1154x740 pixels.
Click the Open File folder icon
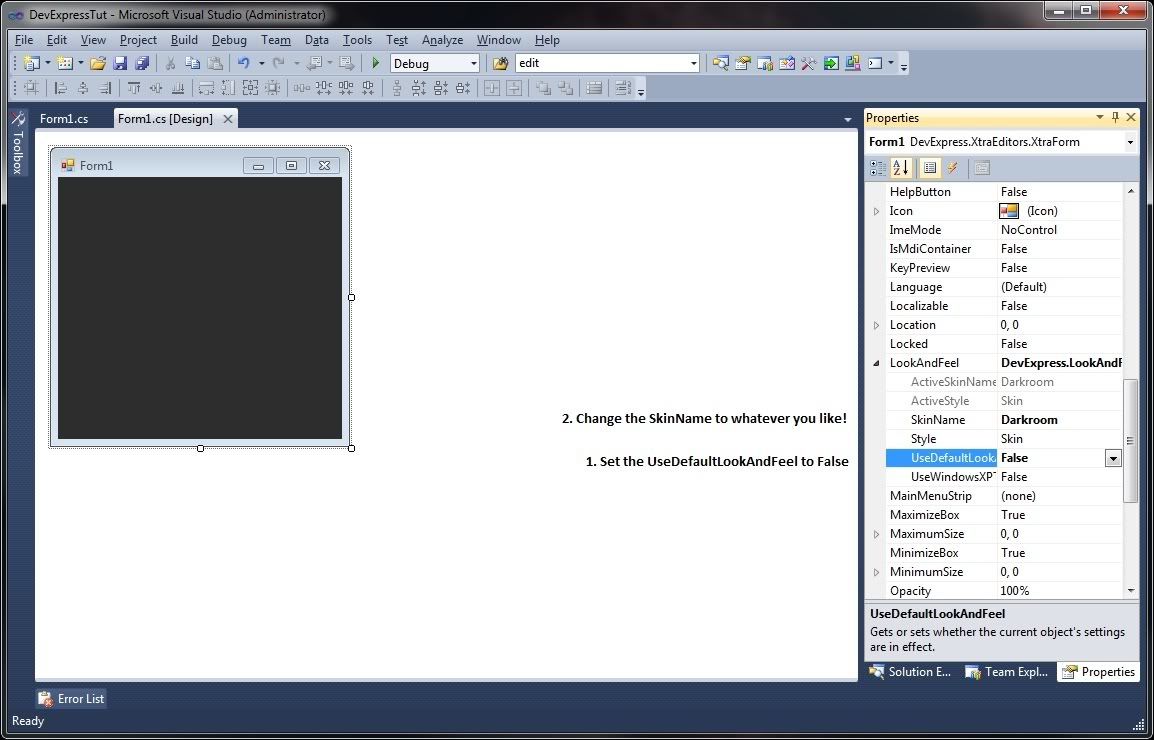point(98,63)
